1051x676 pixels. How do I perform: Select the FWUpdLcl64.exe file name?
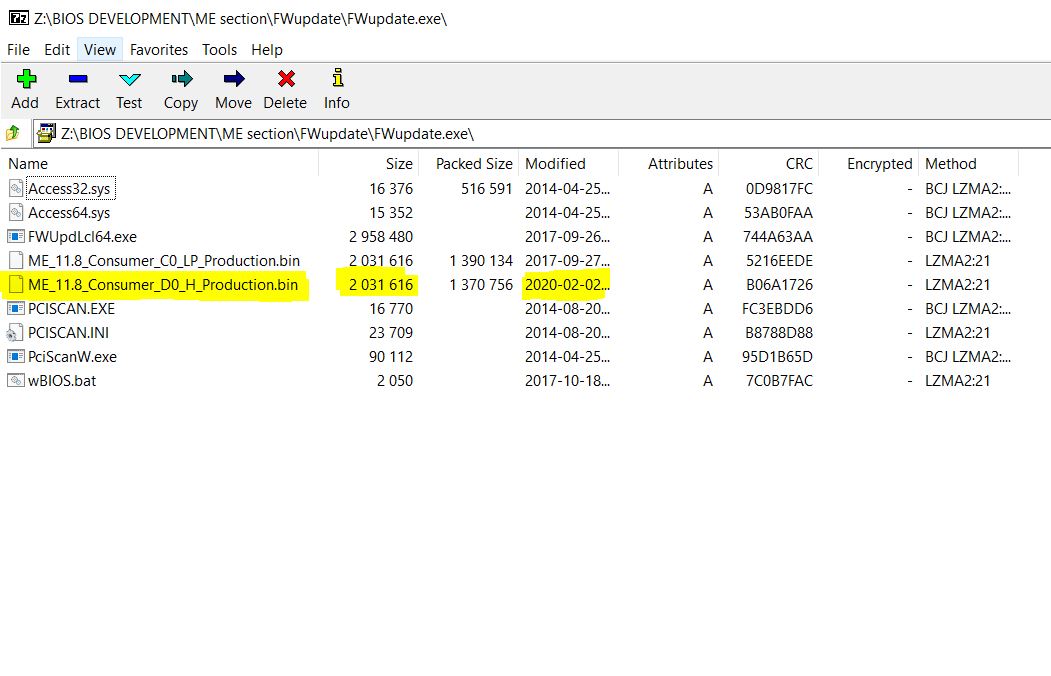82,236
